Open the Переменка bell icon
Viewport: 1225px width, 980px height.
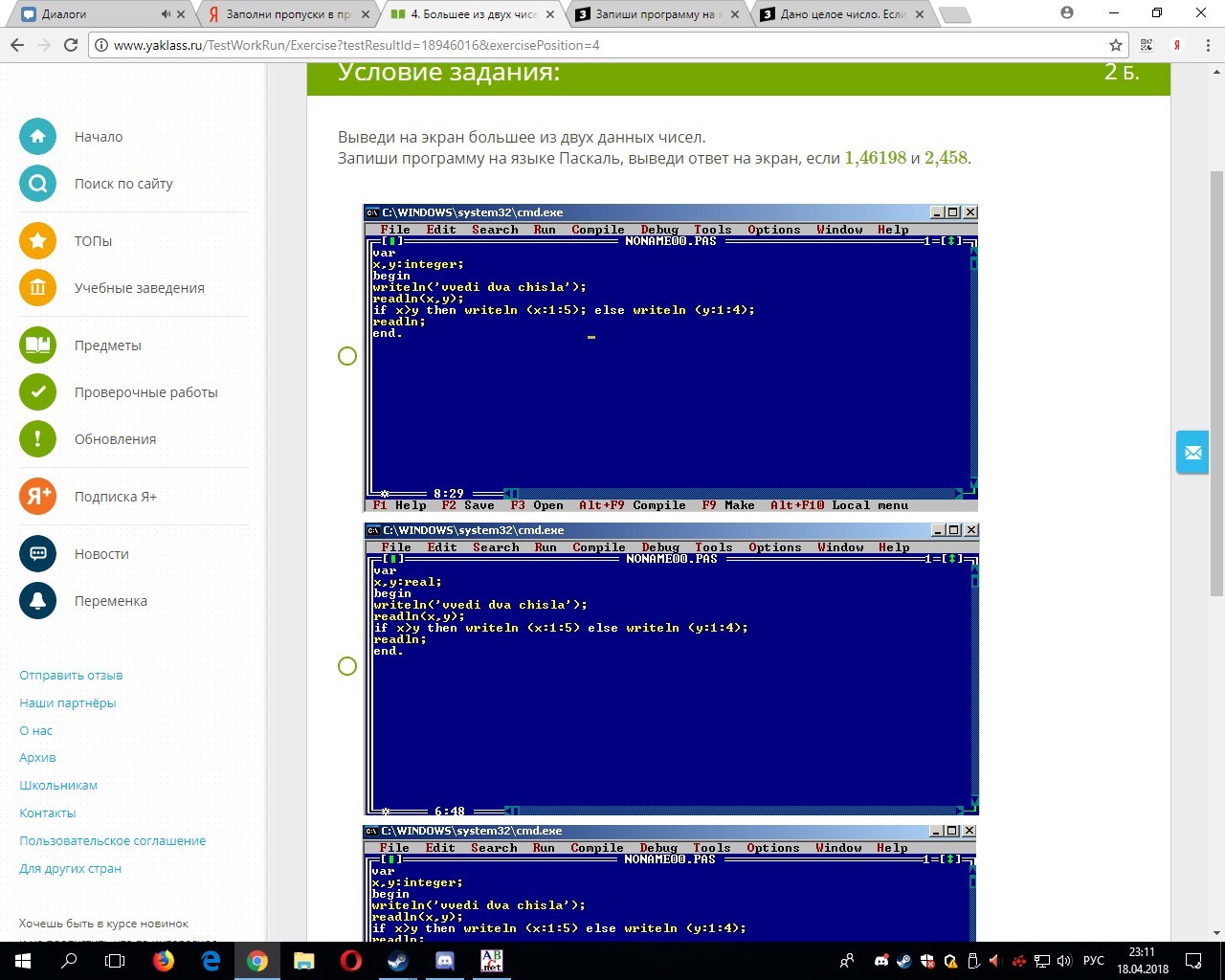click(37, 601)
